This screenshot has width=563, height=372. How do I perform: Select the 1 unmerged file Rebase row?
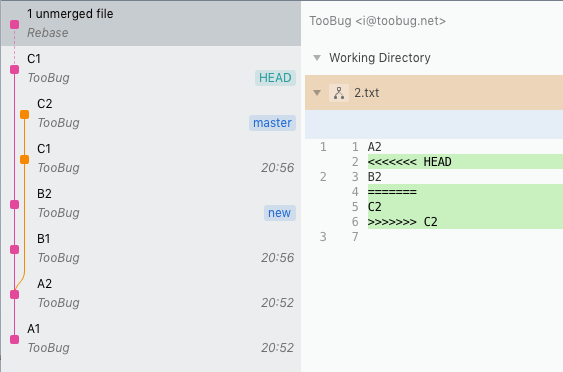(151, 23)
